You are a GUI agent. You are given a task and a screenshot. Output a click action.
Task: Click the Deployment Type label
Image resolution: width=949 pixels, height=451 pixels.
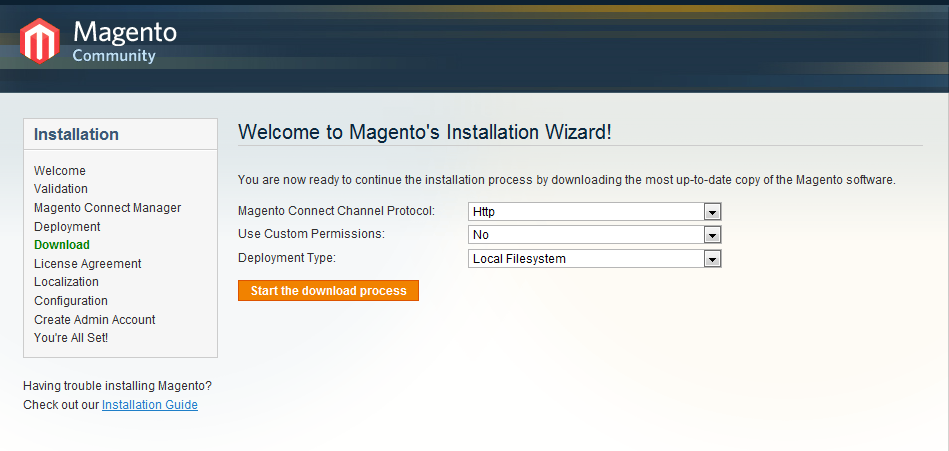[287, 257]
